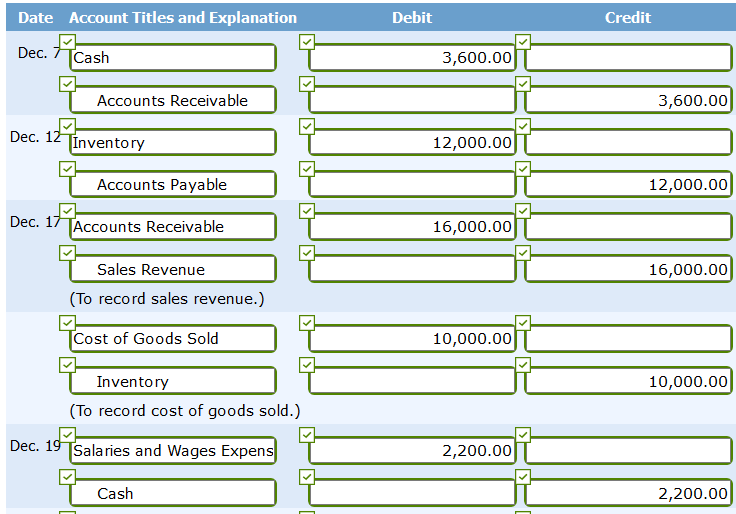This screenshot has width=736, height=514.
Task: Click the checkmark icon above the Dec. 7 Cash field
Action: pyautogui.click(x=68, y=42)
